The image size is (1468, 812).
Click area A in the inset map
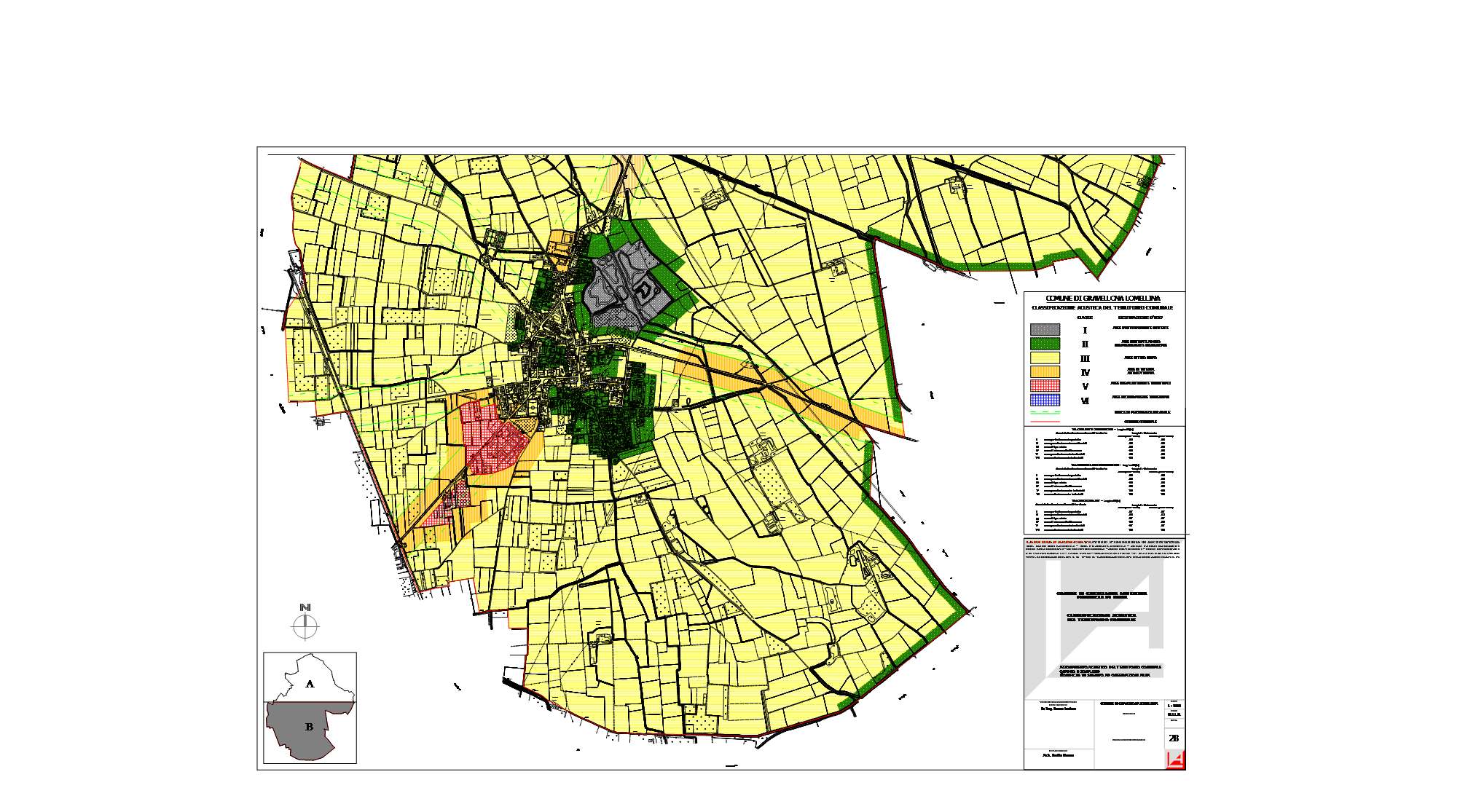(310, 684)
